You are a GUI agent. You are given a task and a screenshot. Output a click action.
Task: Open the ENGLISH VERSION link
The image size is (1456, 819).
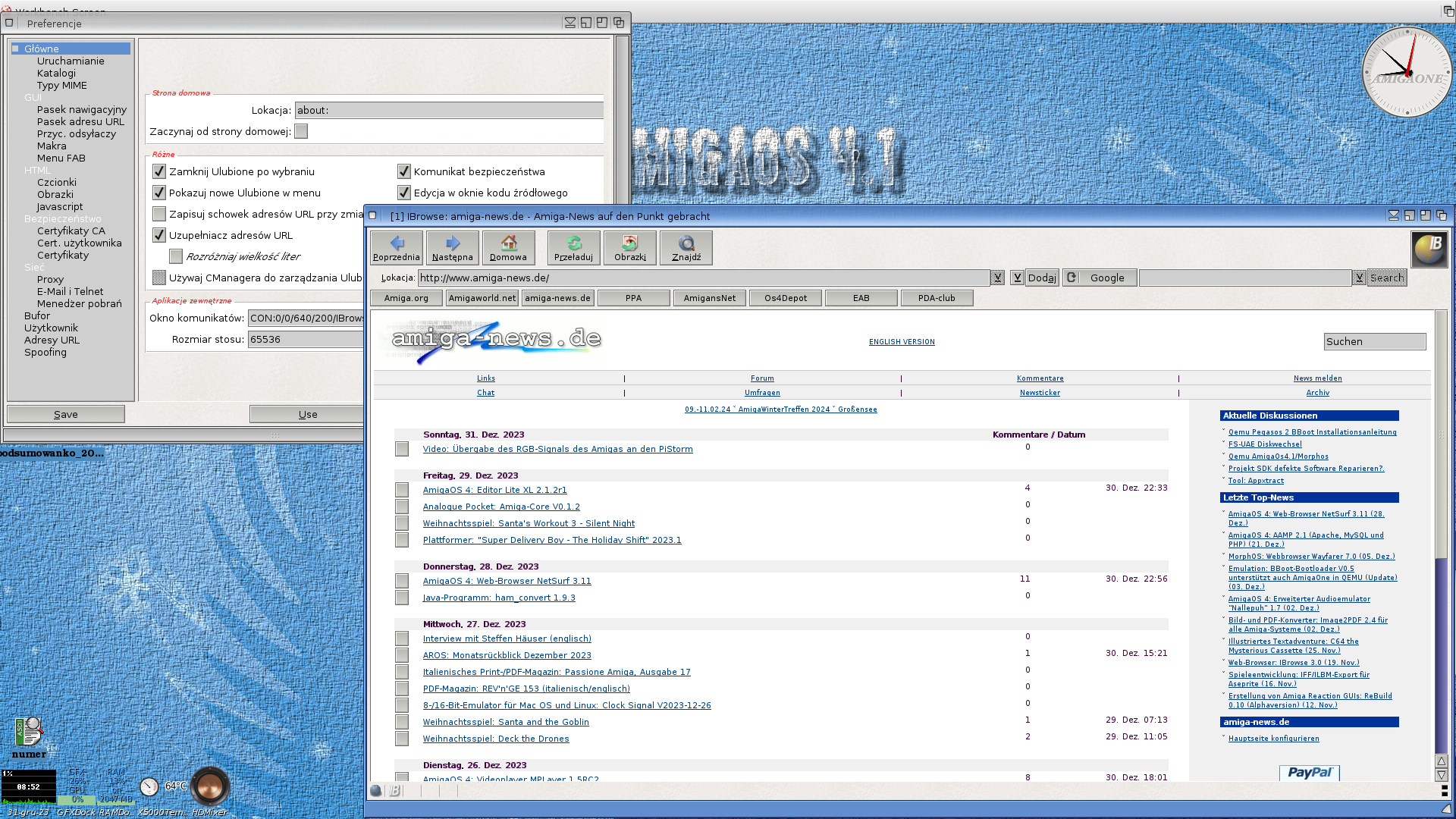(902, 342)
